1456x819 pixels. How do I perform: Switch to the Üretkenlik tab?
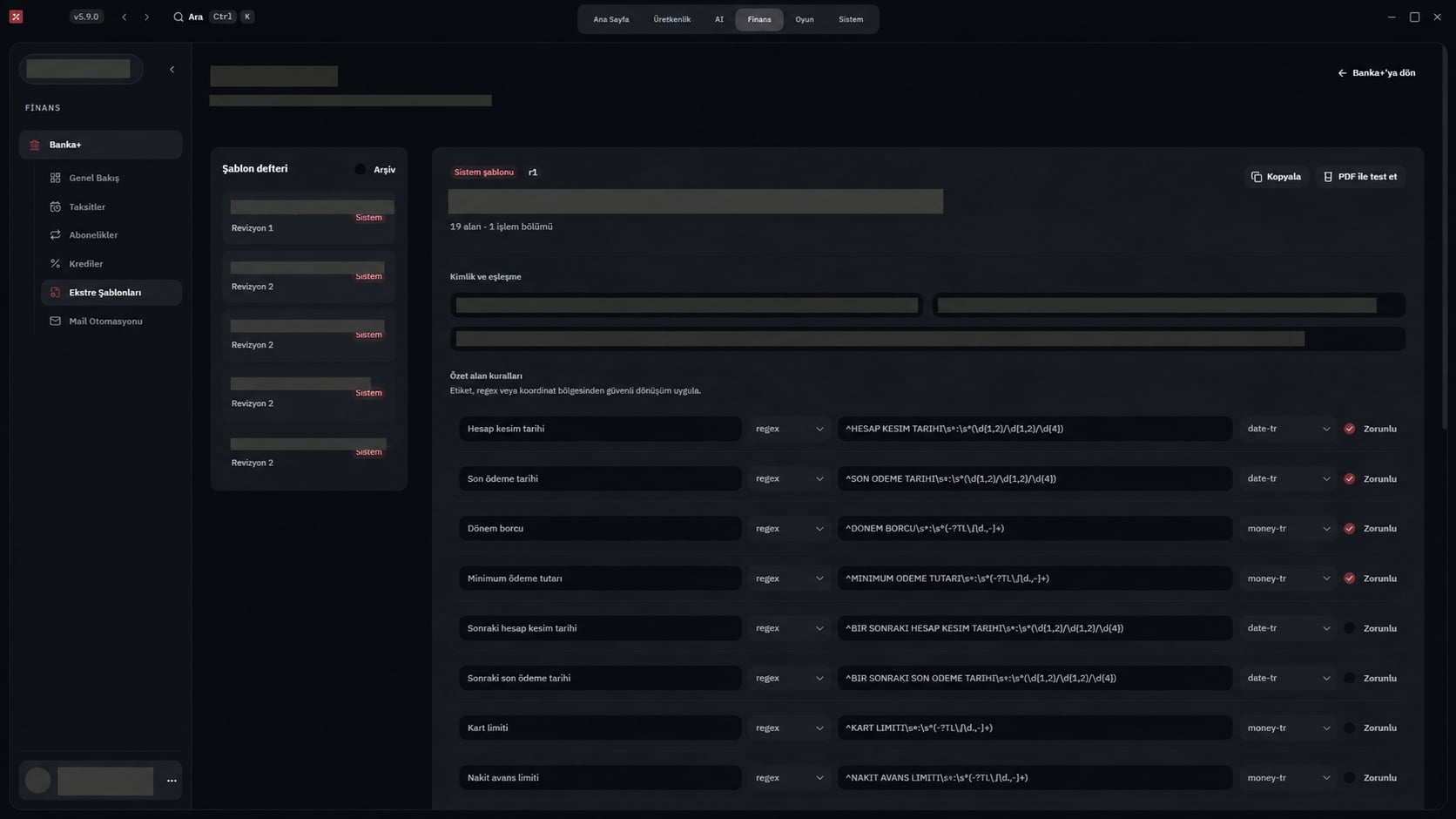[x=672, y=19]
